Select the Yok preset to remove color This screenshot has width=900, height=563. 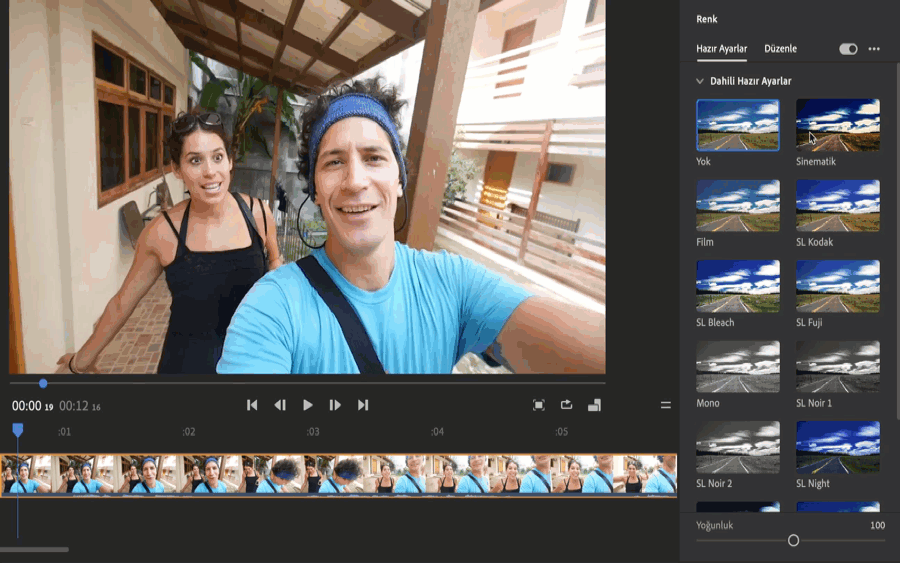(738, 125)
